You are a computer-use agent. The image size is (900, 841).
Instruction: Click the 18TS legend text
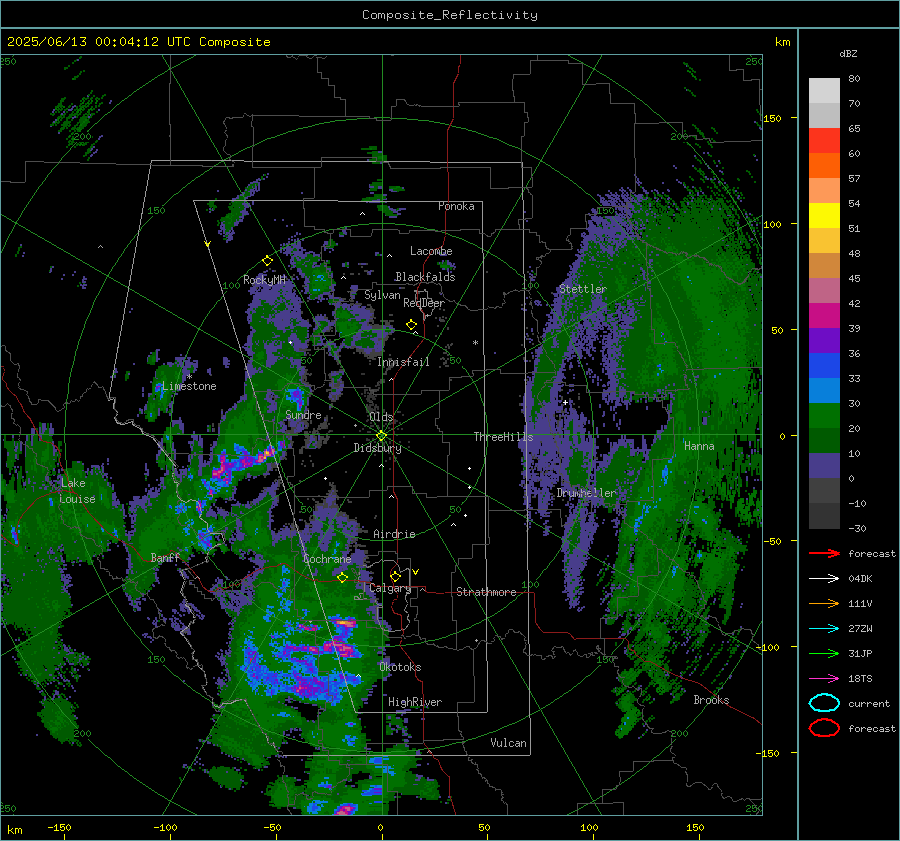pos(860,679)
